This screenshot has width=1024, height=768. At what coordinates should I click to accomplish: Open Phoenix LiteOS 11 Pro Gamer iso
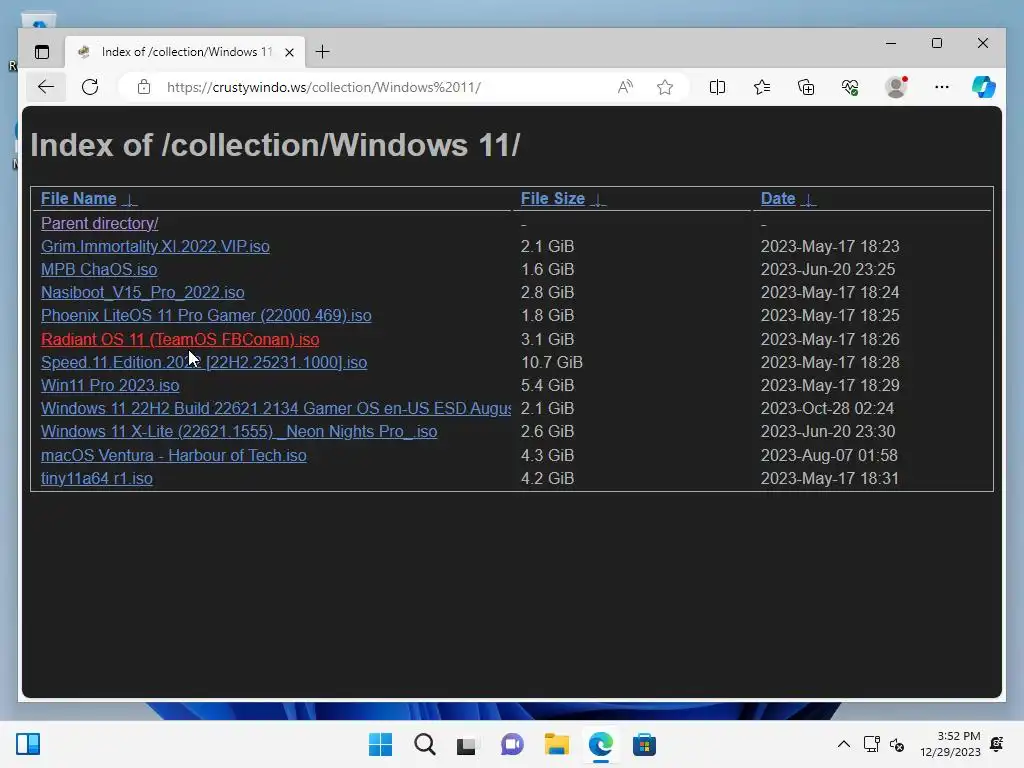[206, 315]
